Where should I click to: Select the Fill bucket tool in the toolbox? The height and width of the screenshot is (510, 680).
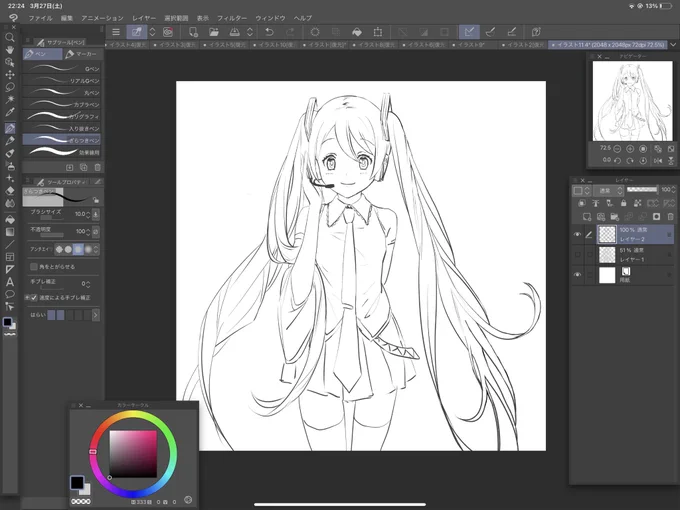[10, 219]
